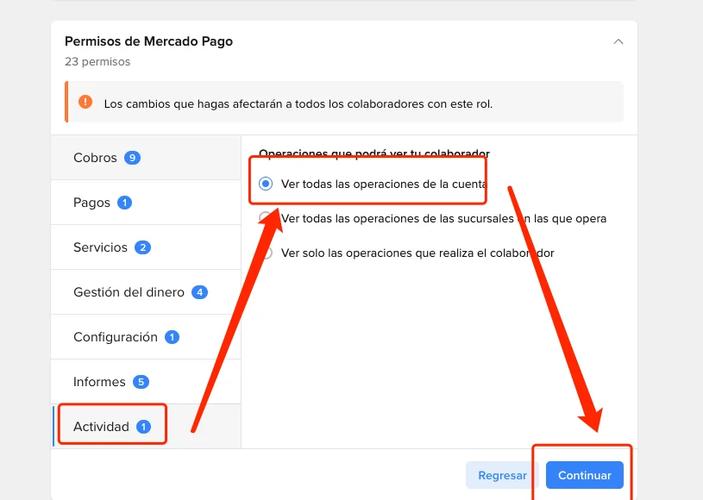
Task: Open the Pagos permissions tab
Action: 146,202
